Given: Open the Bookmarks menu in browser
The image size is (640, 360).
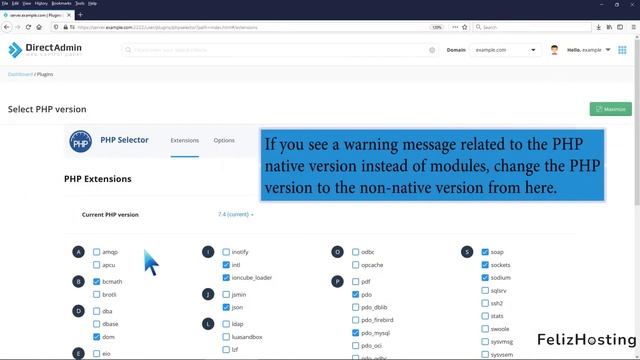Looking at the screenshot, I should coord(61,3).
